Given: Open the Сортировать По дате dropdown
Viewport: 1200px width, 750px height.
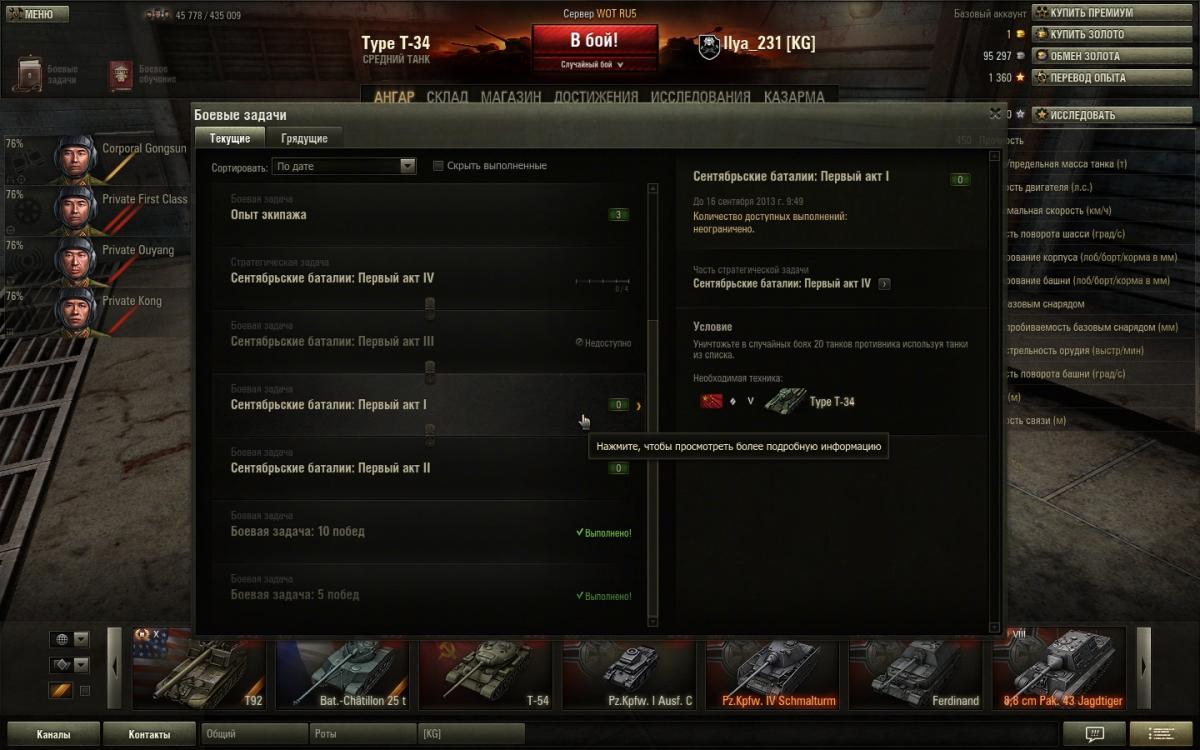Looking at the screenshot, I should tap(345, 167).
